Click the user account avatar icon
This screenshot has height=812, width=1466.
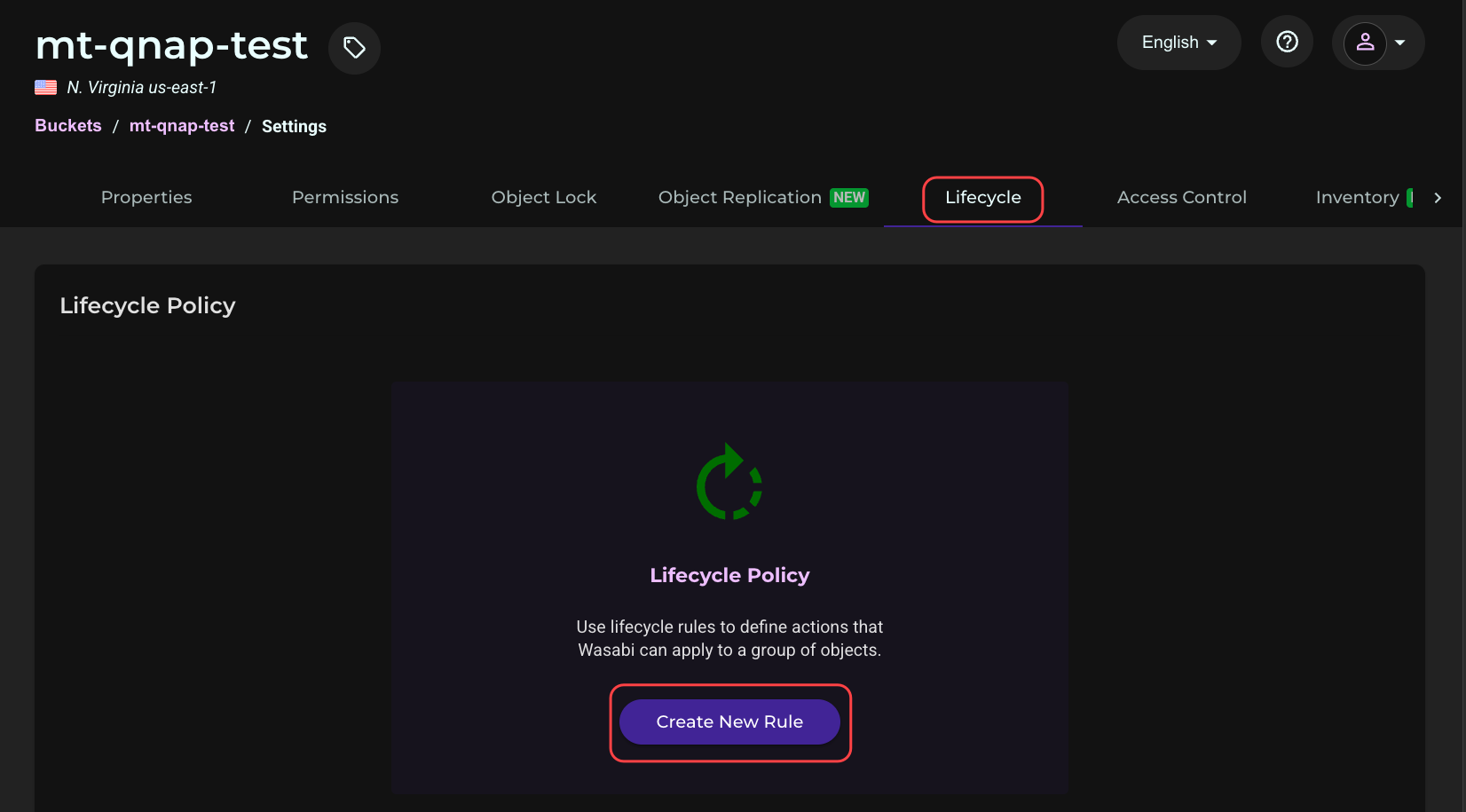pyautogui.click(x=1365, y=43)
